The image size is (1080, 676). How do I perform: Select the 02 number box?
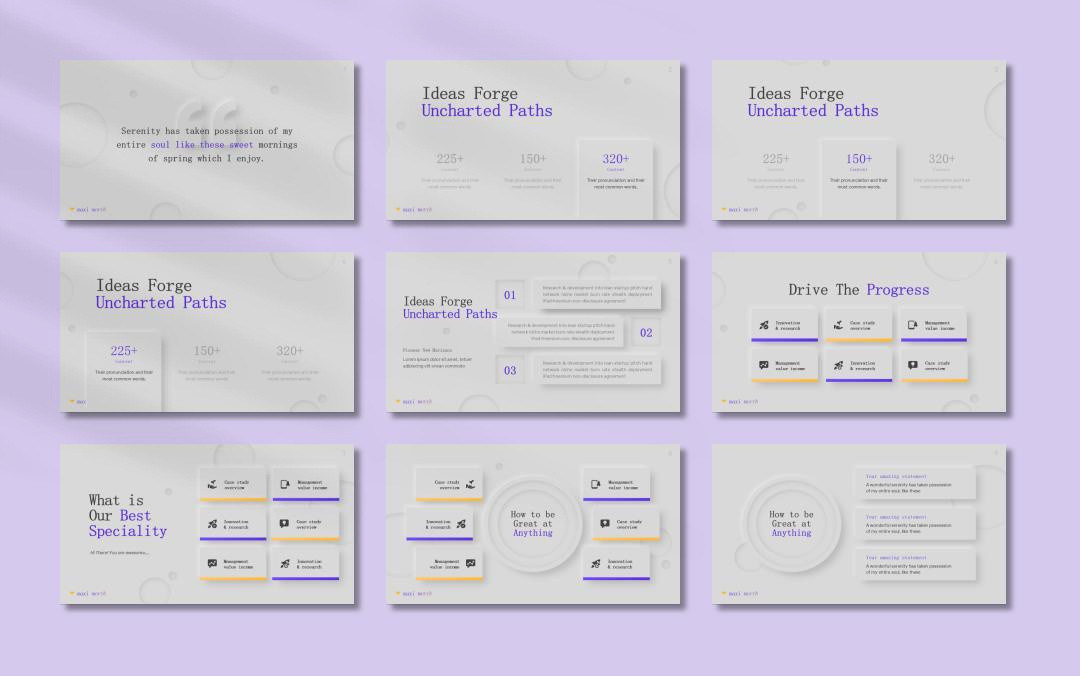tap(646, 332)
